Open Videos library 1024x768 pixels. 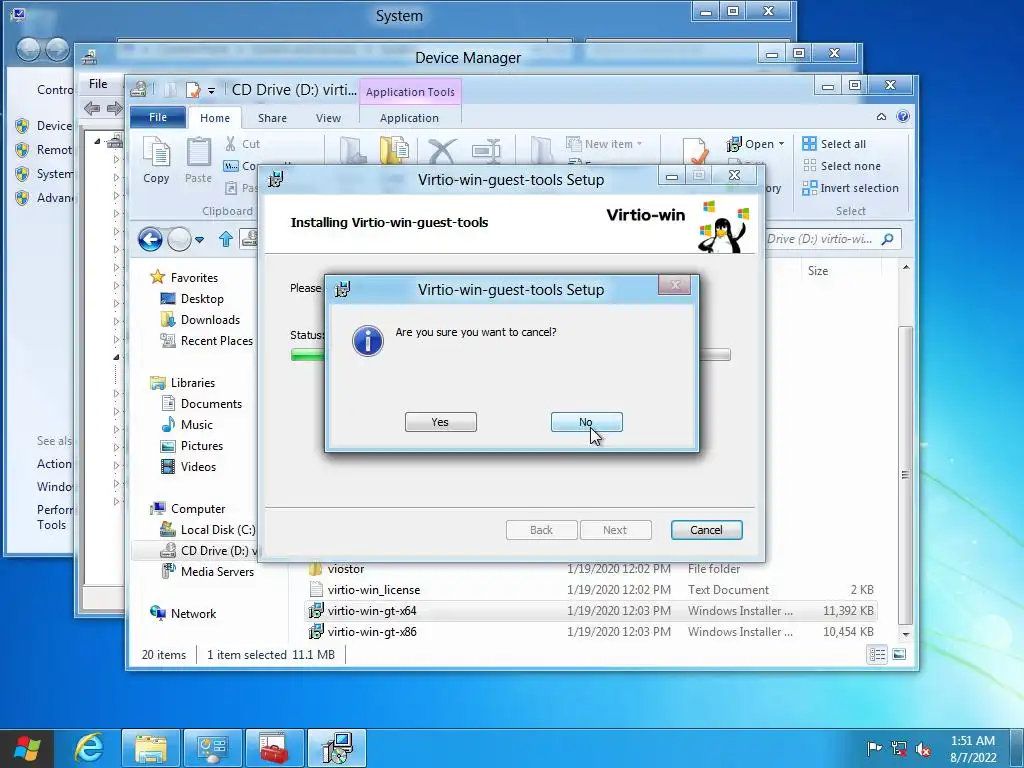[x=198, y=466]
